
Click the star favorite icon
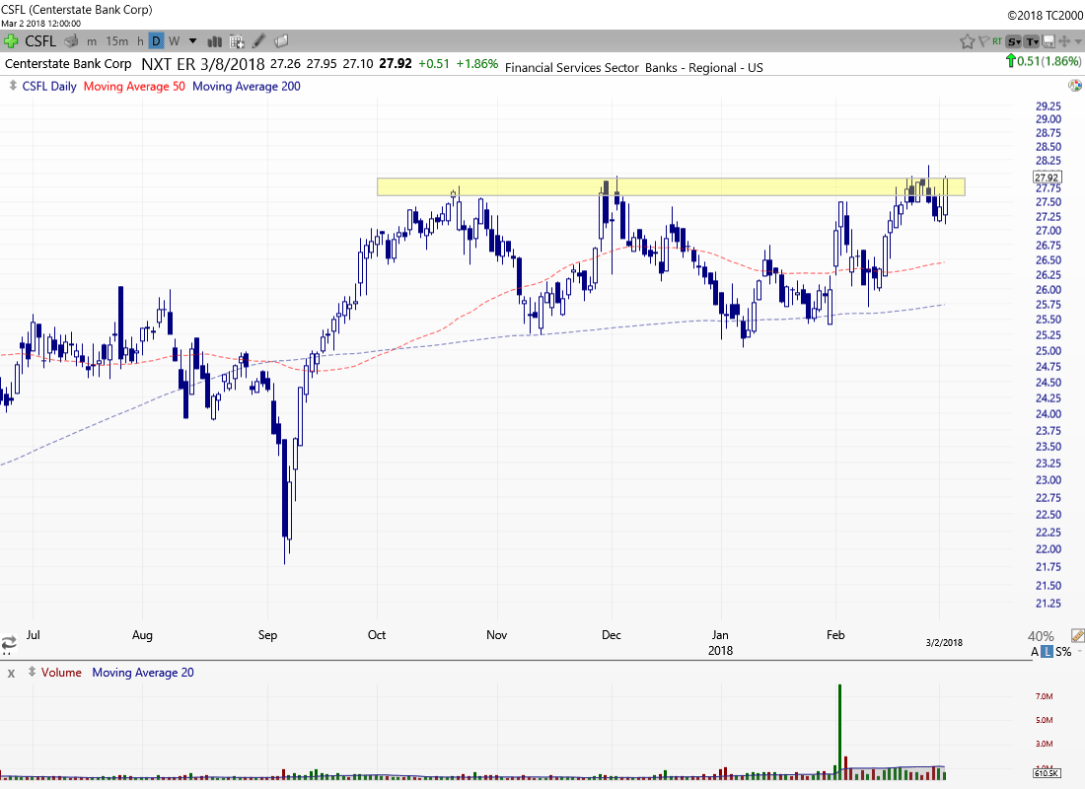coord(967,41)
